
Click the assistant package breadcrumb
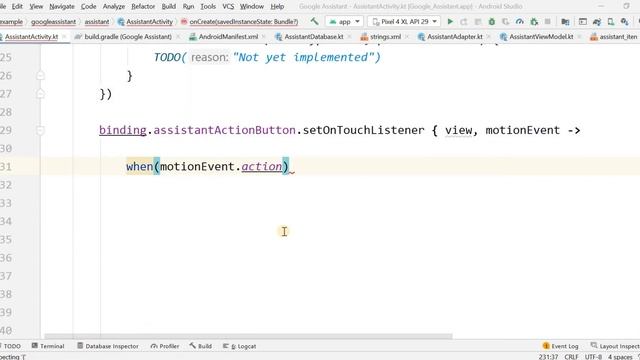pos(97,22)
